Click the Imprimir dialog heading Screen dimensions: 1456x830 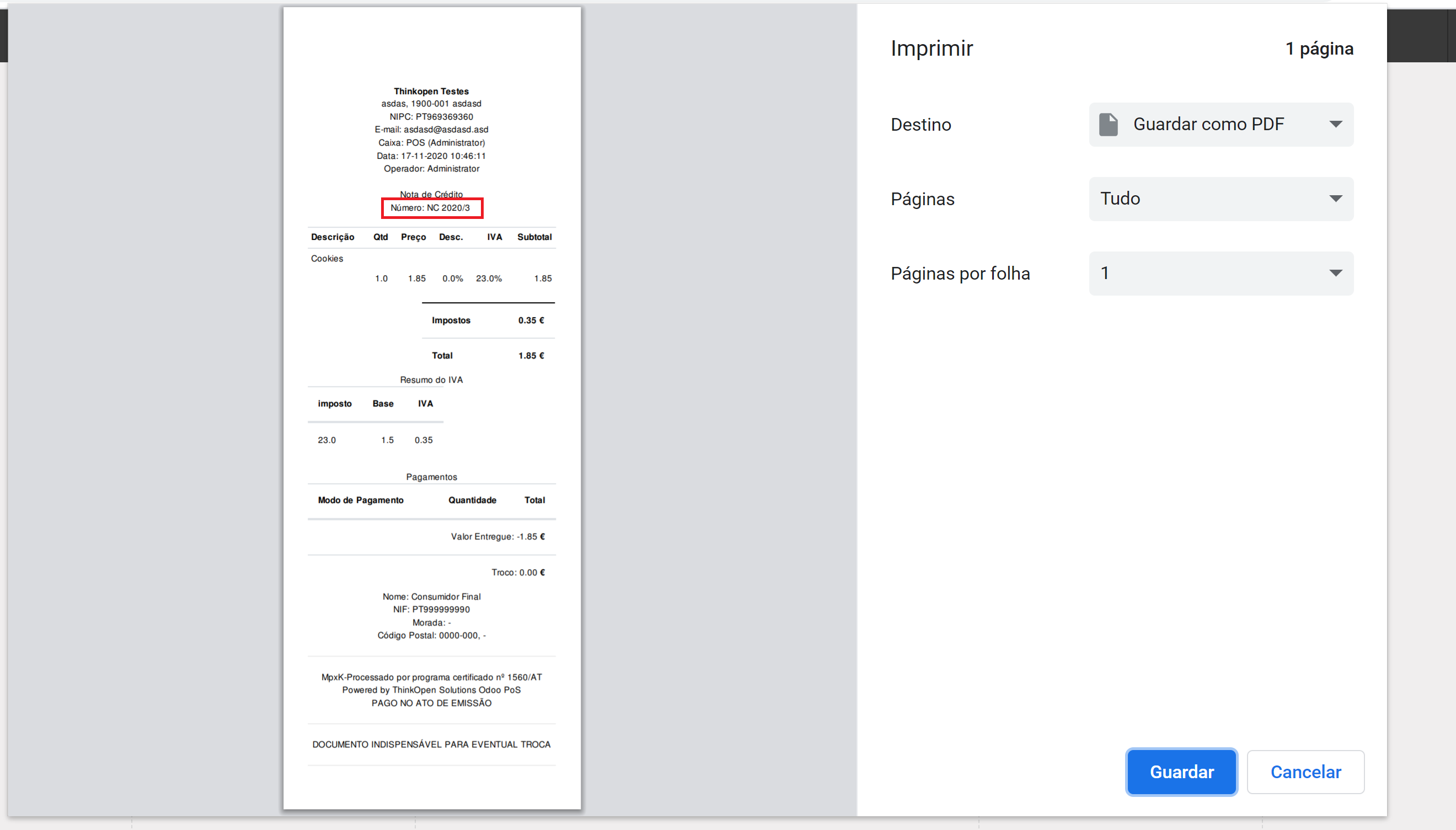click(x=932, y=49)
